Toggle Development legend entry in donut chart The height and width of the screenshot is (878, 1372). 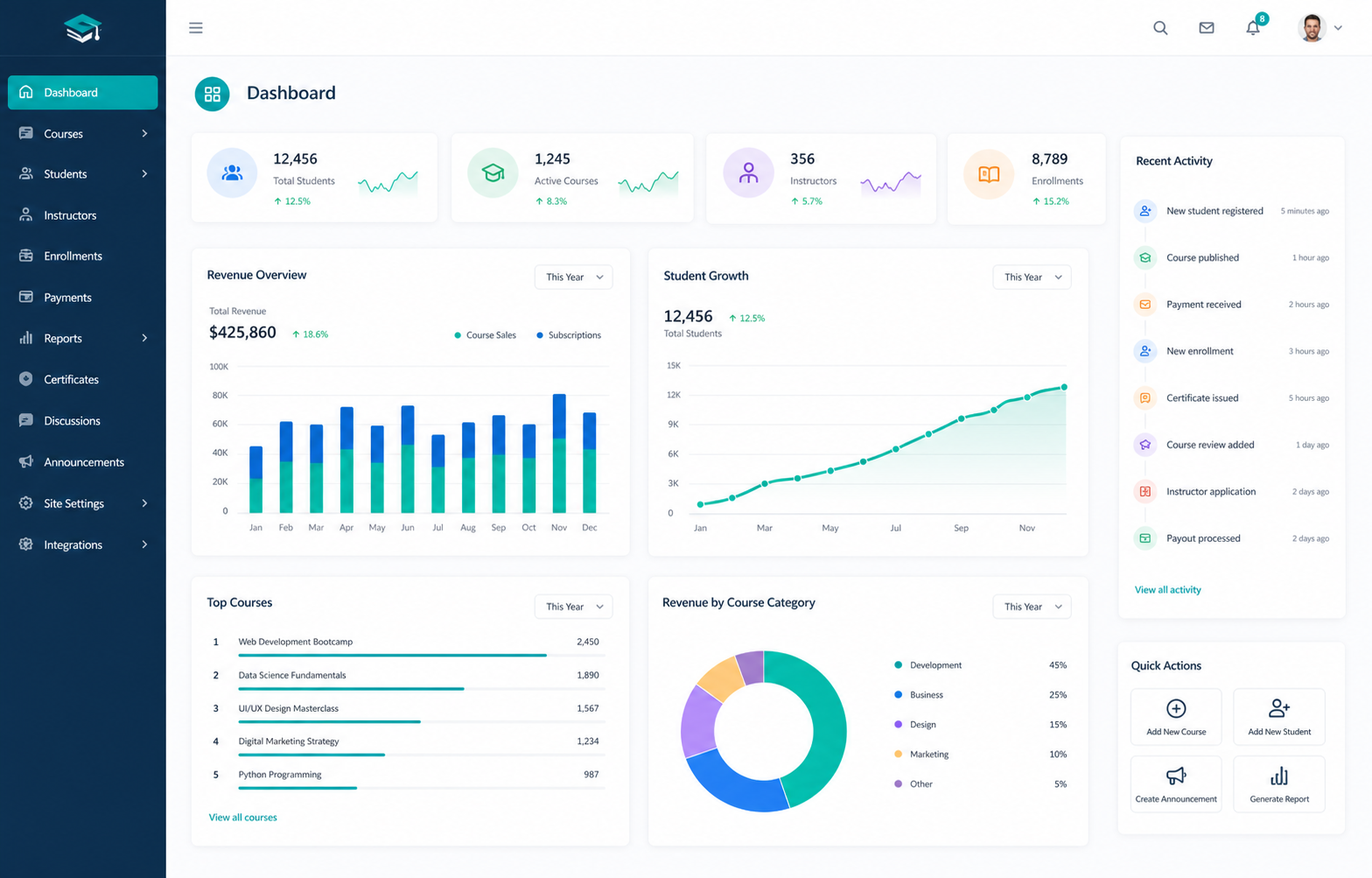click(928, 665)
